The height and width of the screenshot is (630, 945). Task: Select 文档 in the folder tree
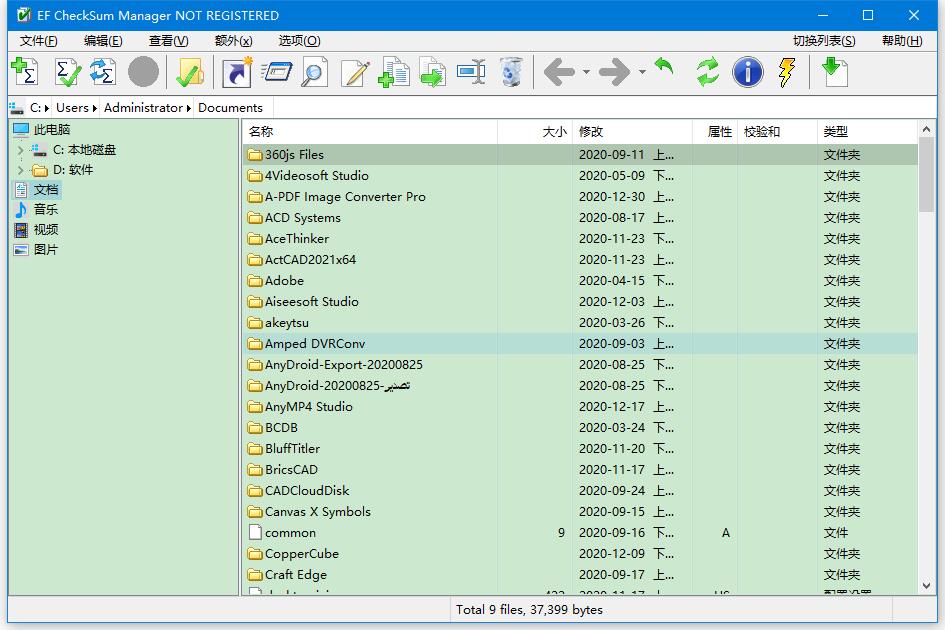tap(46, 190)
